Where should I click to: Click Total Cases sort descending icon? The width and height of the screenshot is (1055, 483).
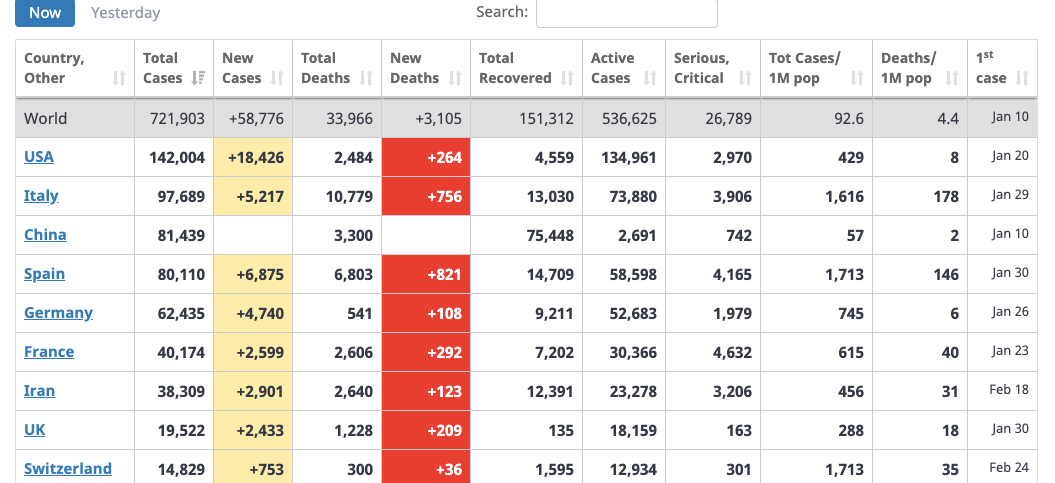pos(198,78)
